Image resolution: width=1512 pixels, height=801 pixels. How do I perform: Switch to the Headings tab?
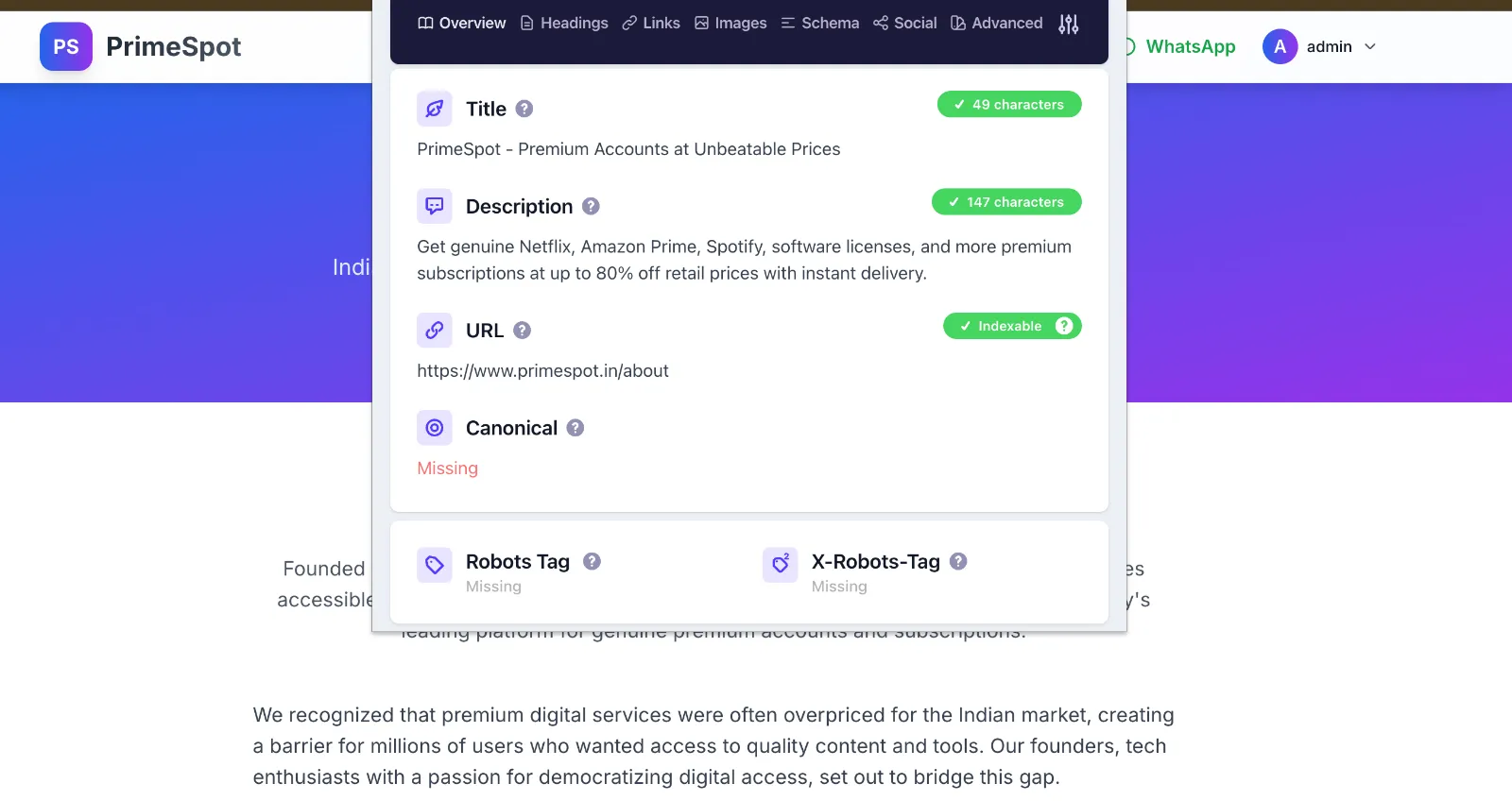point(564,24)
